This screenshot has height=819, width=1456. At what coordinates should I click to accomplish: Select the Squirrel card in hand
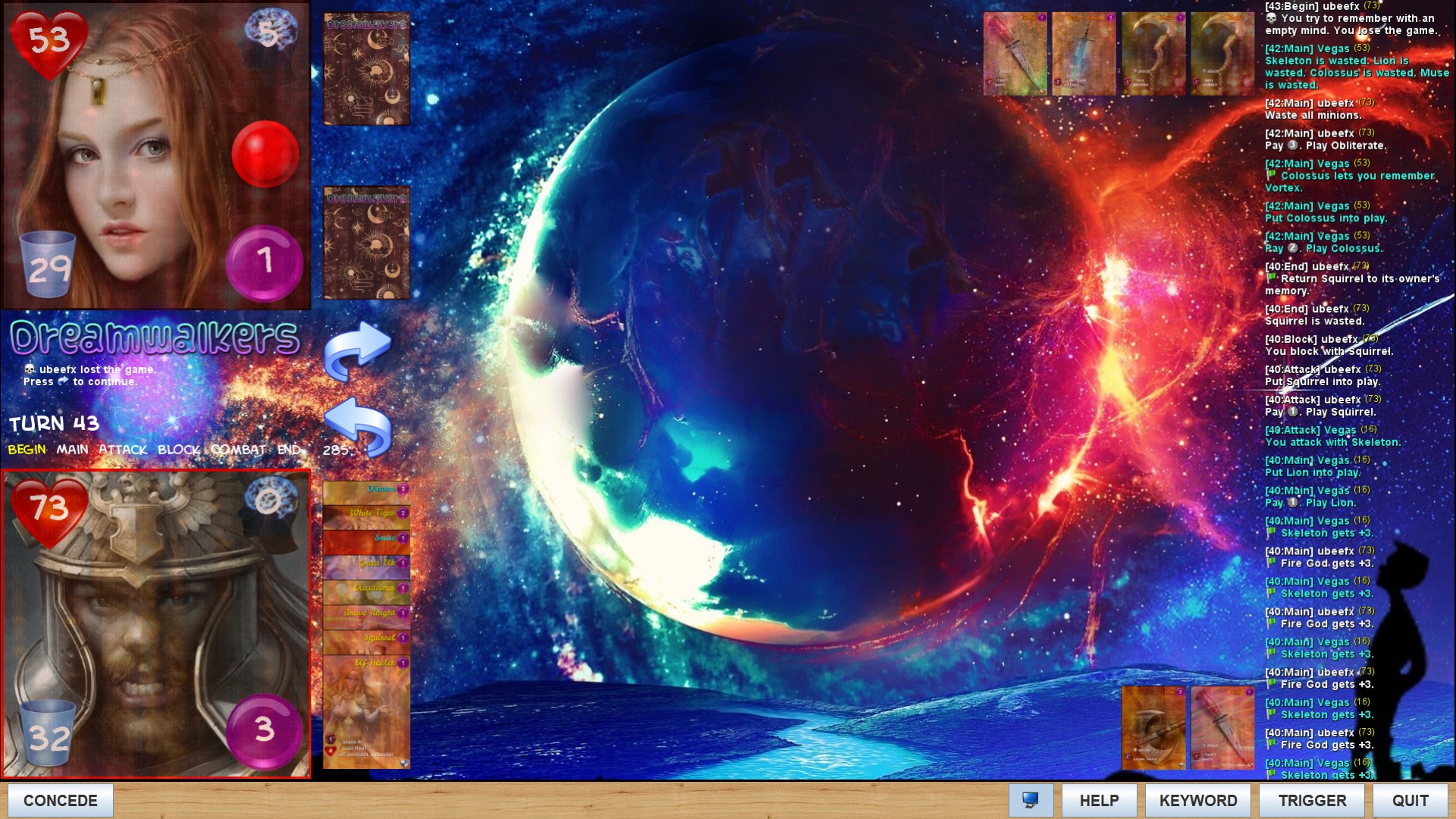[366, 642]
